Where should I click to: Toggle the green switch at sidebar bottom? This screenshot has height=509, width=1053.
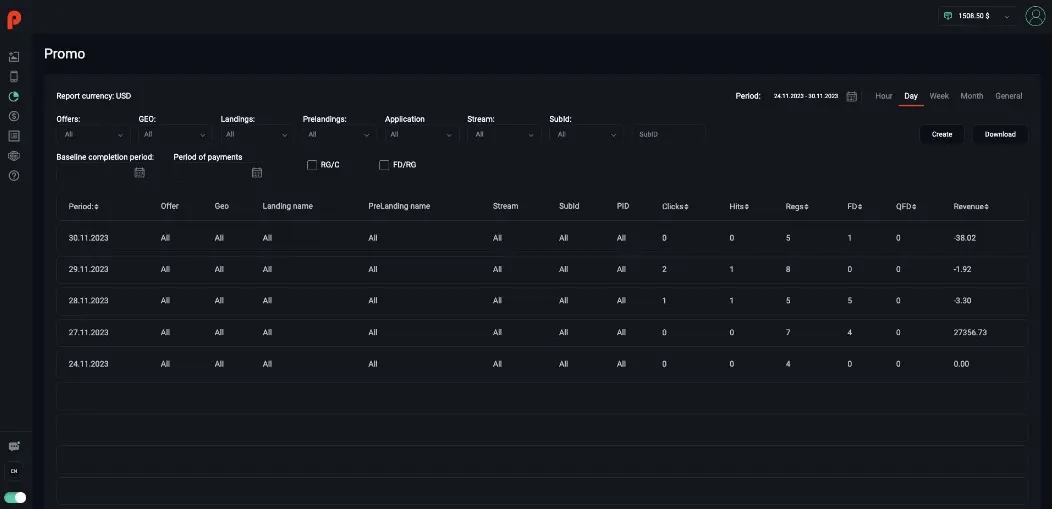[15, 497]
